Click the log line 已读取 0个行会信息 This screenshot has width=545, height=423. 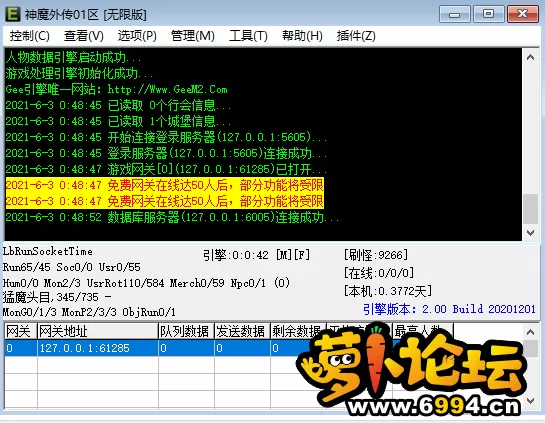coord(118,105)
